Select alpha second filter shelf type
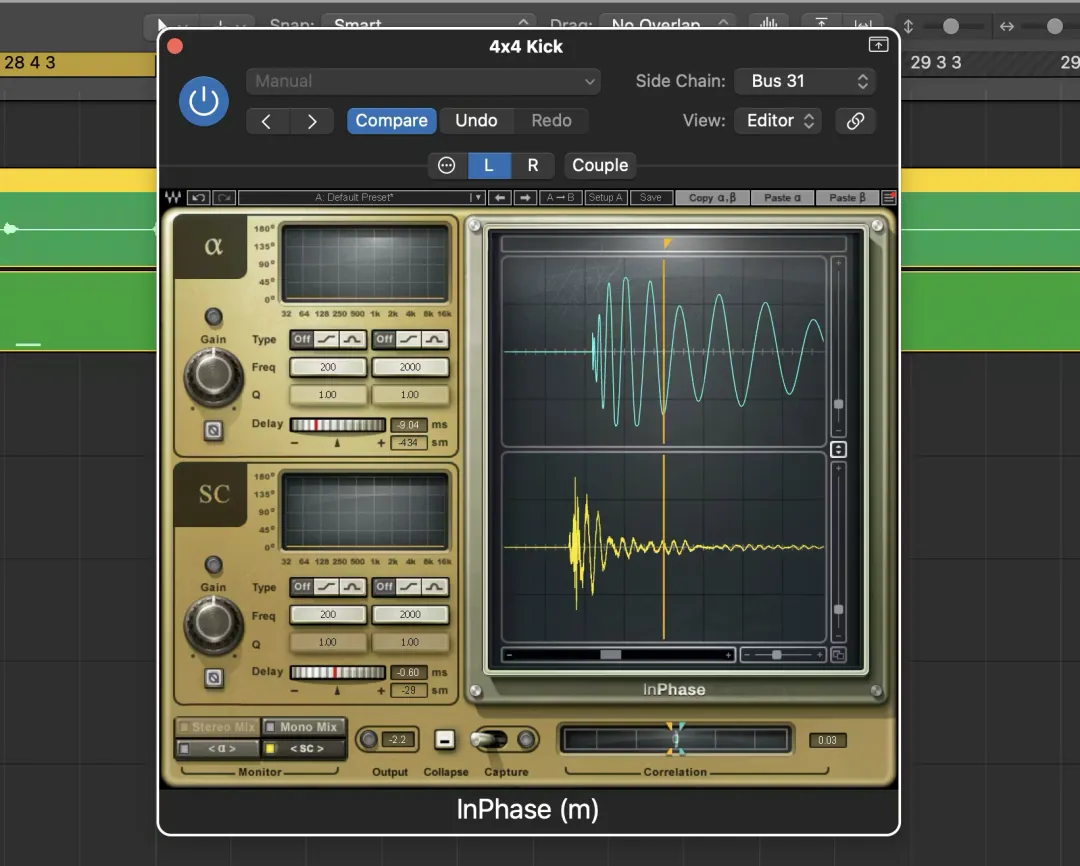 click(x=409, y=339)
